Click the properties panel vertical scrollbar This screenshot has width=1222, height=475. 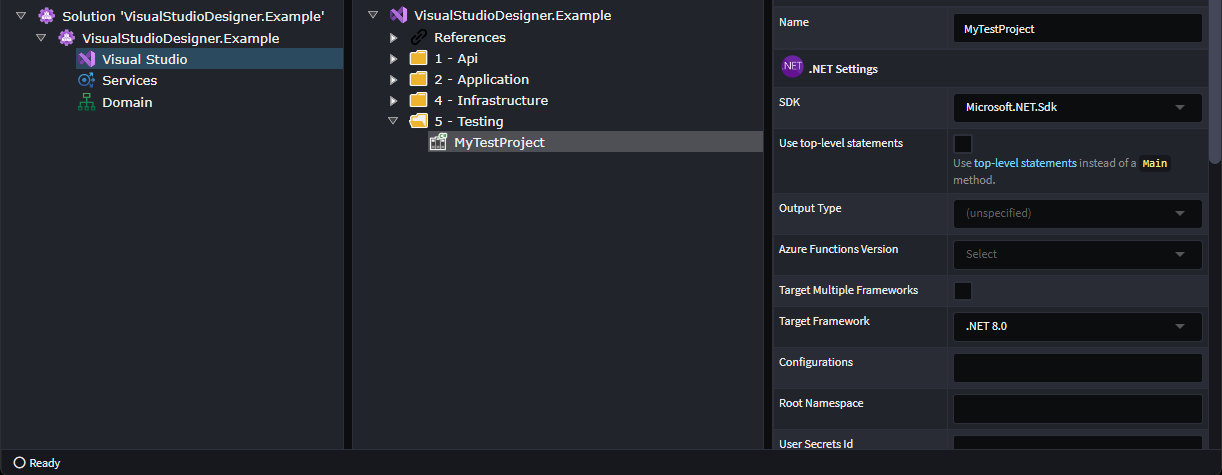tap(1215, 80)
